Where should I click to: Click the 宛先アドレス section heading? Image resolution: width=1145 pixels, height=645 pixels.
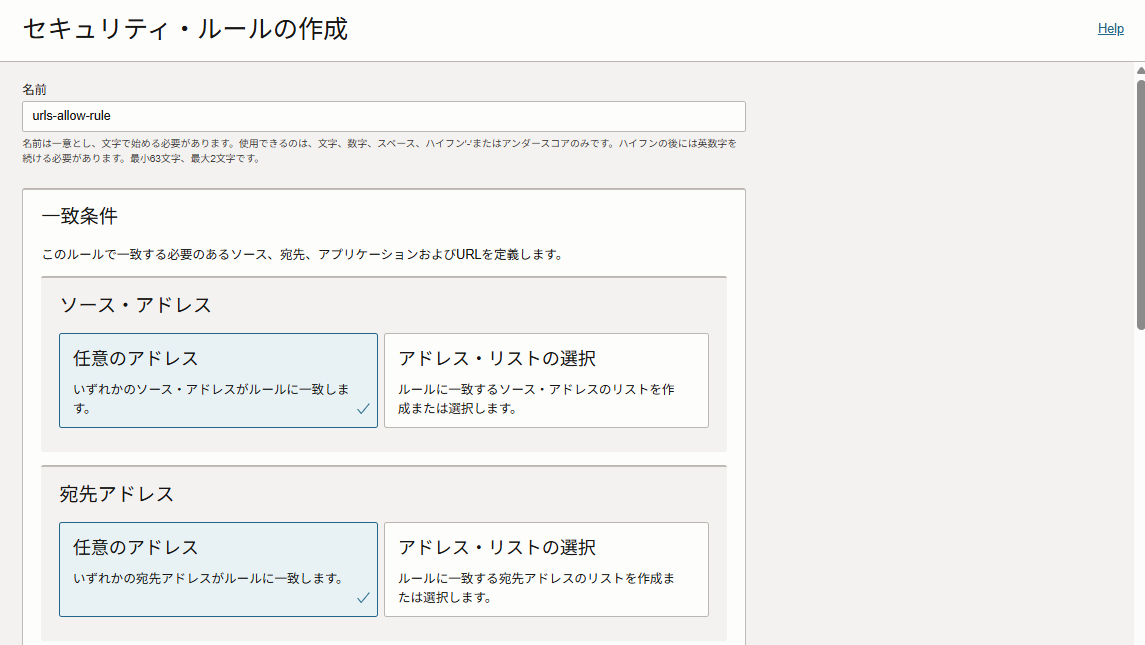point(117,494)
